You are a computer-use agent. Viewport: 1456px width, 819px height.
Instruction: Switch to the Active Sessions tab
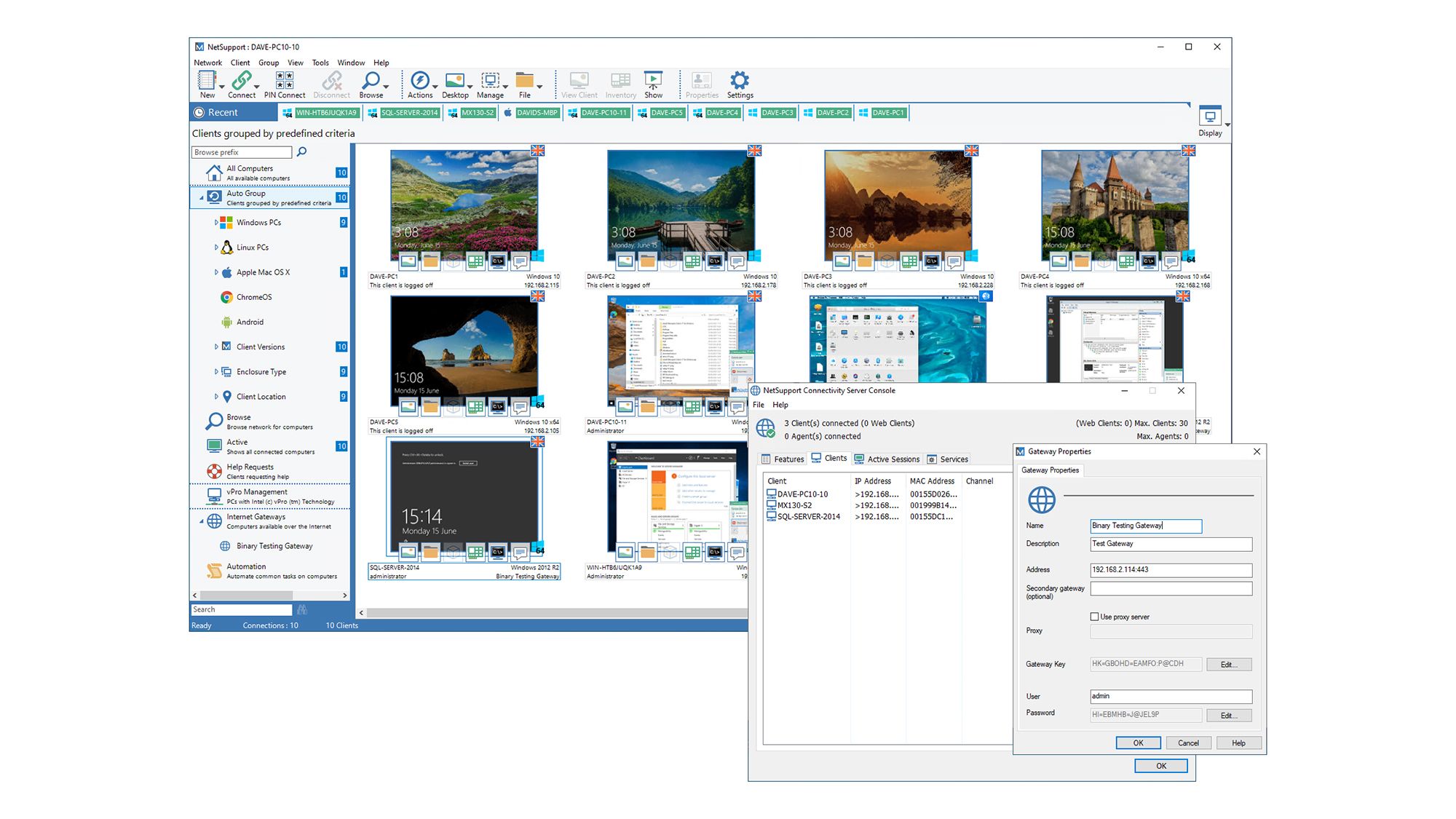coord(887,459)
